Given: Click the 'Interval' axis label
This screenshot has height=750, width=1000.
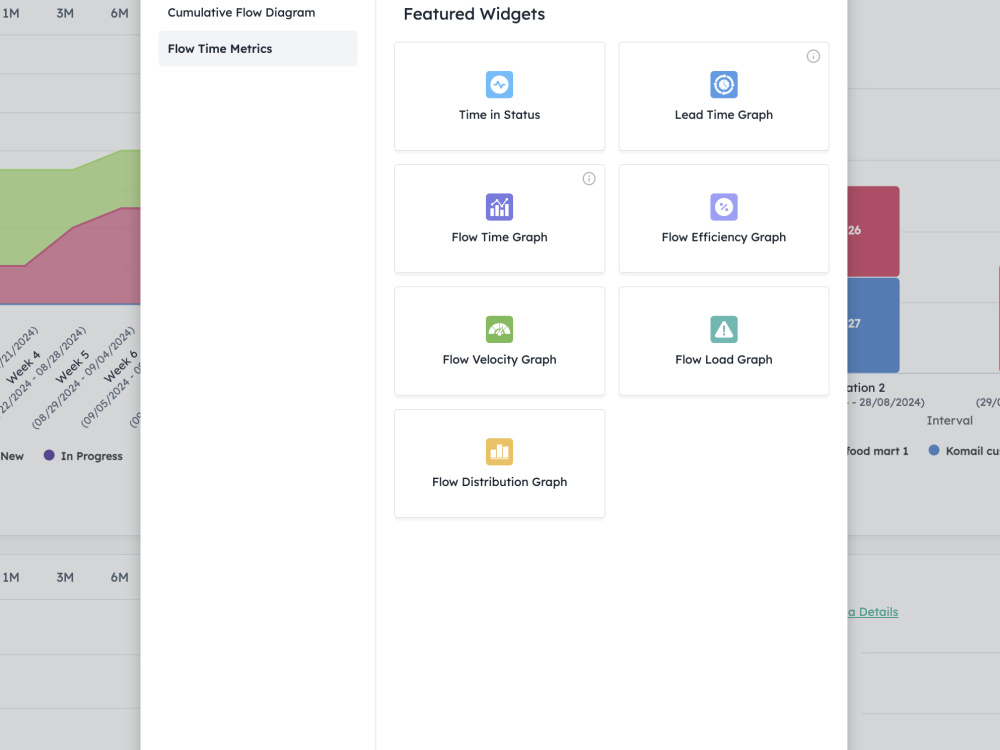Looking at the screenshot, I should (x=950, y=420).
